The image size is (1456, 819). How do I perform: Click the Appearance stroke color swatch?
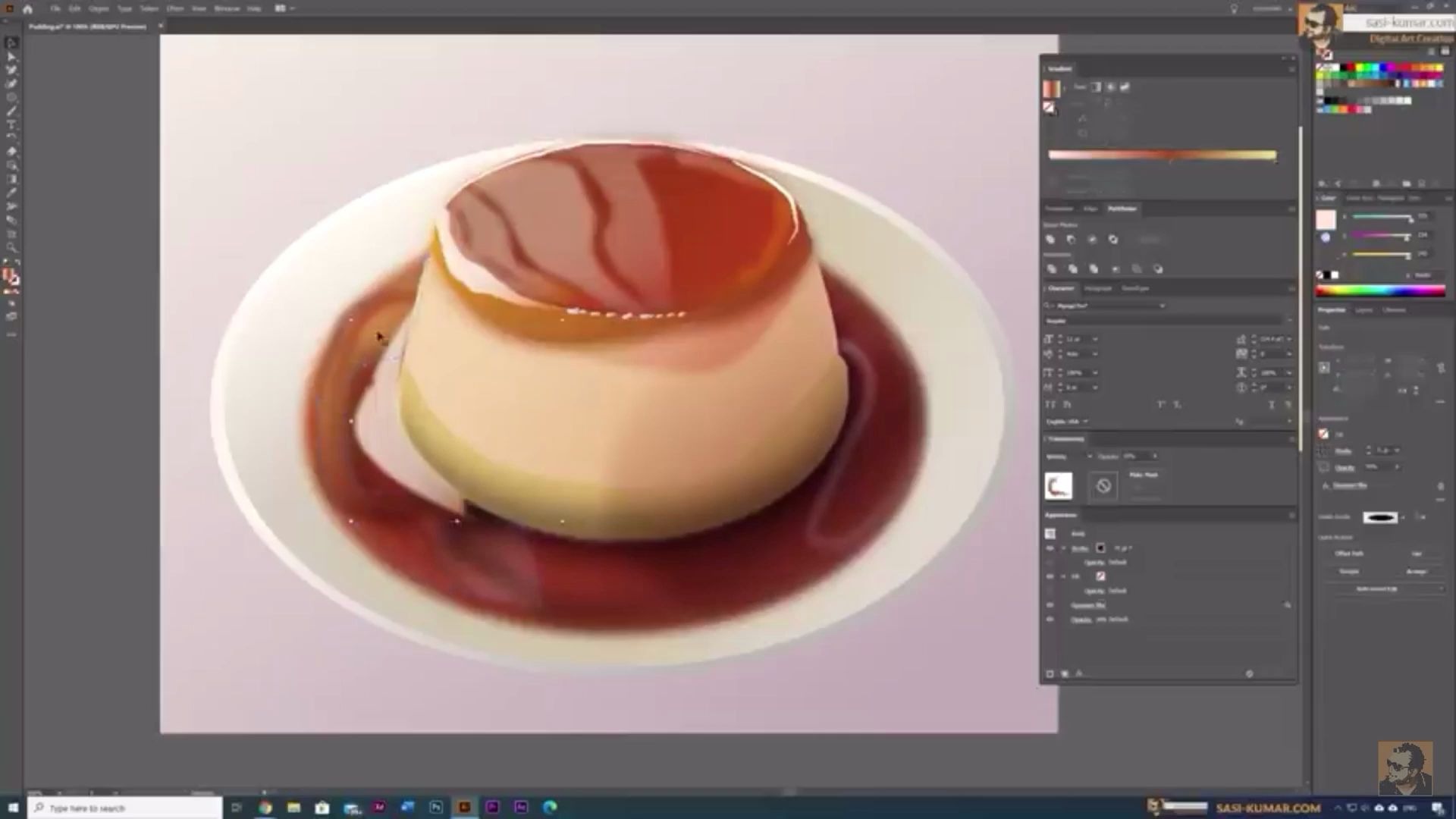point(1100,548)
